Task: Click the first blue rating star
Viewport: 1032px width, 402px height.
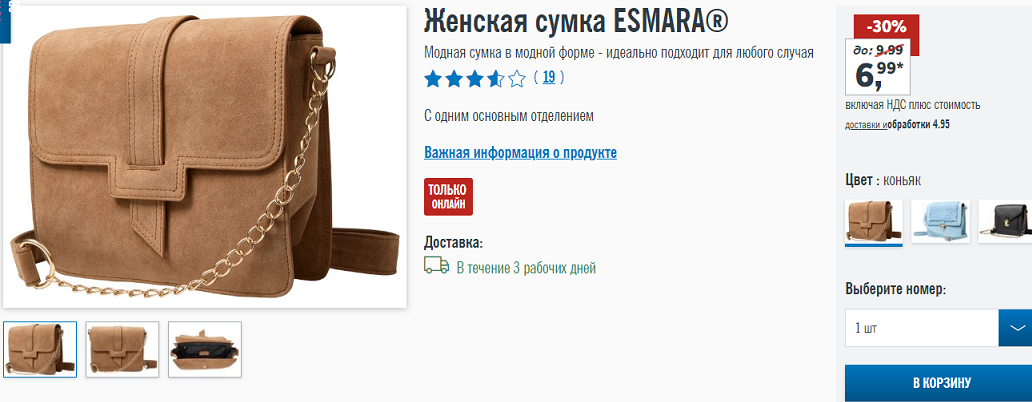Action: (x=432, y=79)
